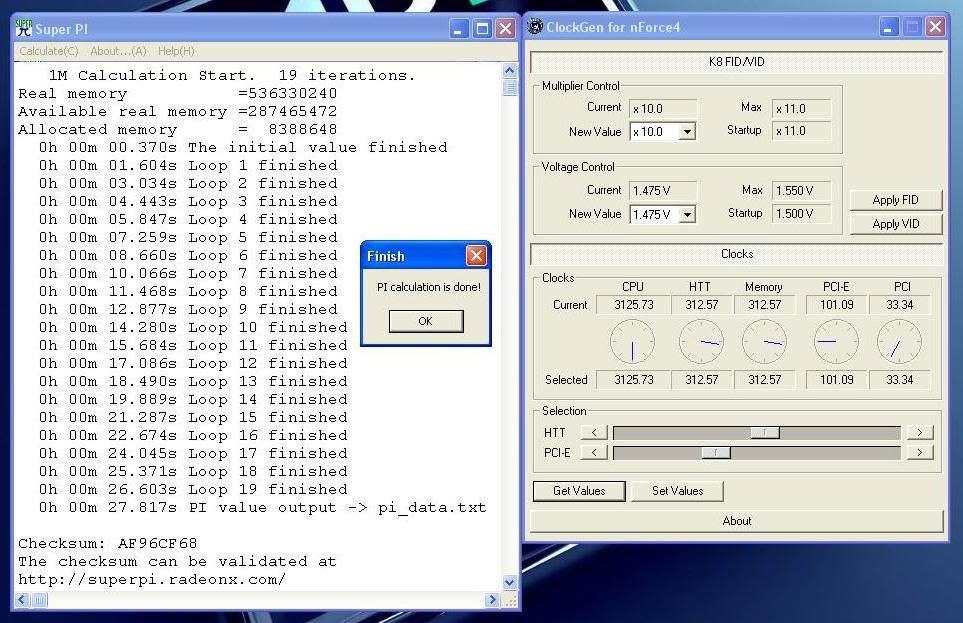Click the Memory clock dial gauge
The width and height of the screenshot is (963, 623).
765,342
